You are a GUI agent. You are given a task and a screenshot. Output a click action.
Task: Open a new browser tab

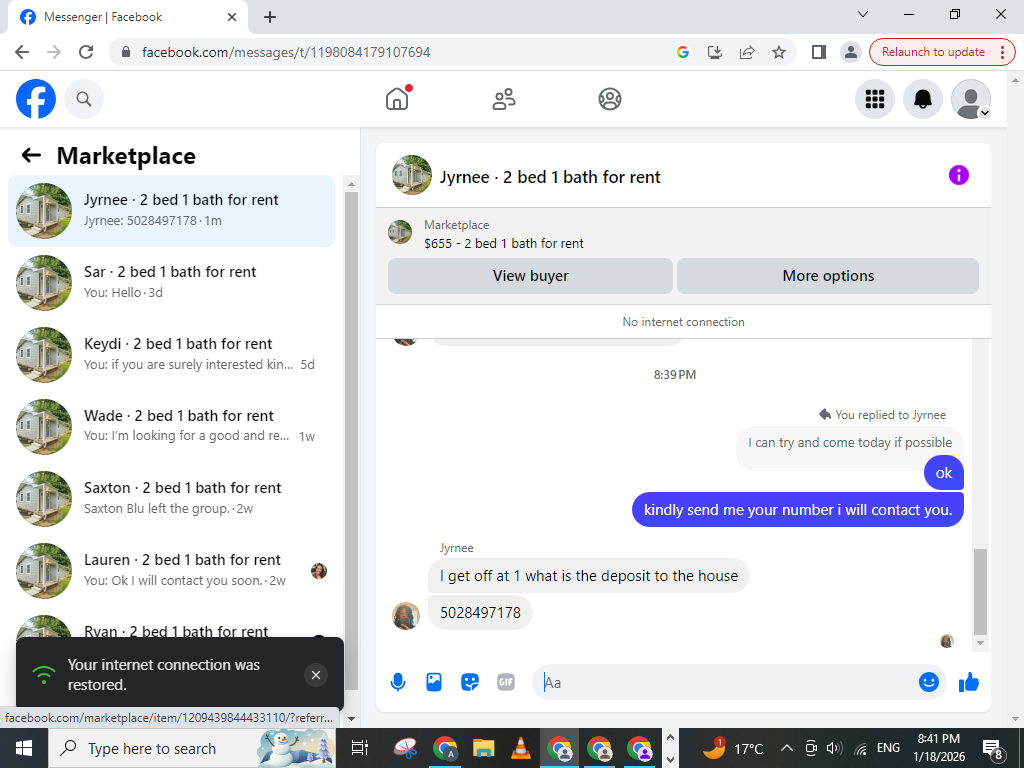[x=270, y=17]
